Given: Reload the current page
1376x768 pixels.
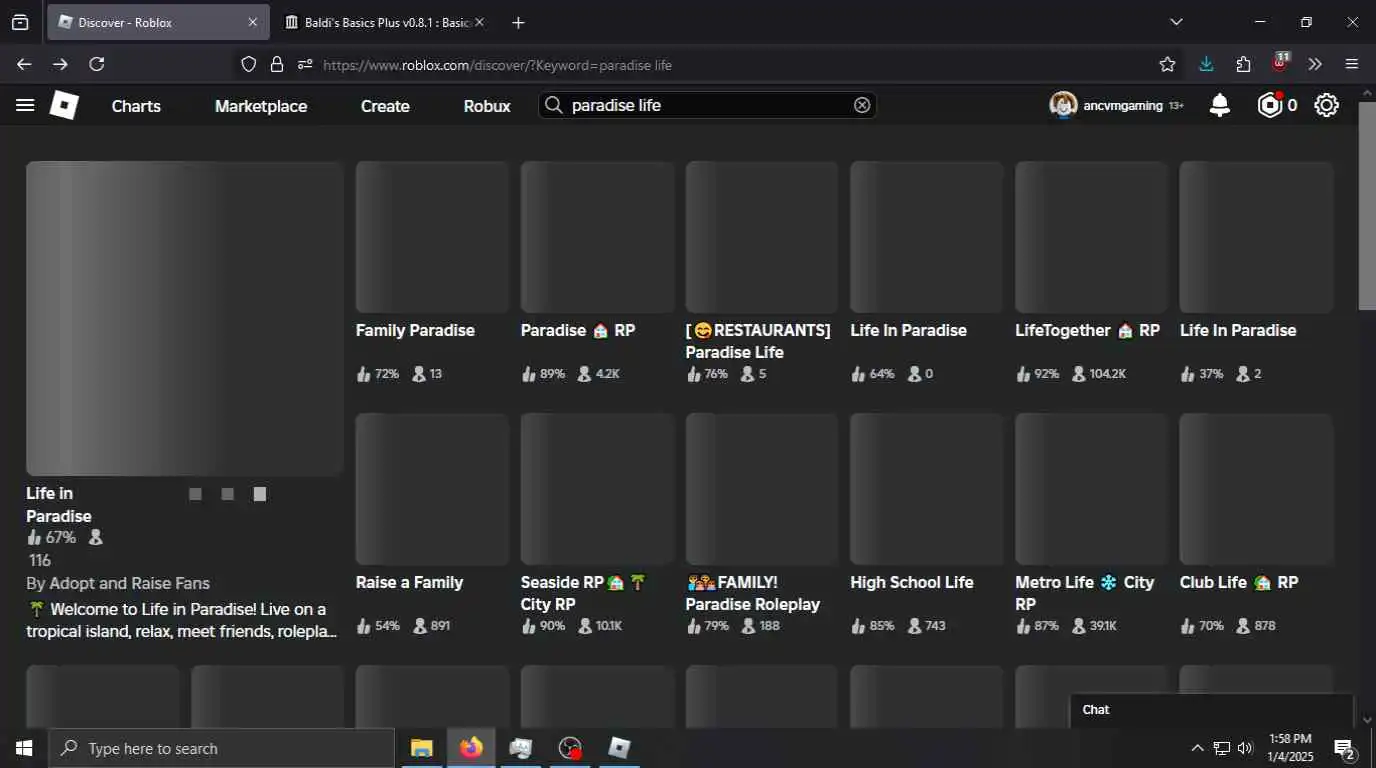Looking at the screenshot, I should coord(97,64).
